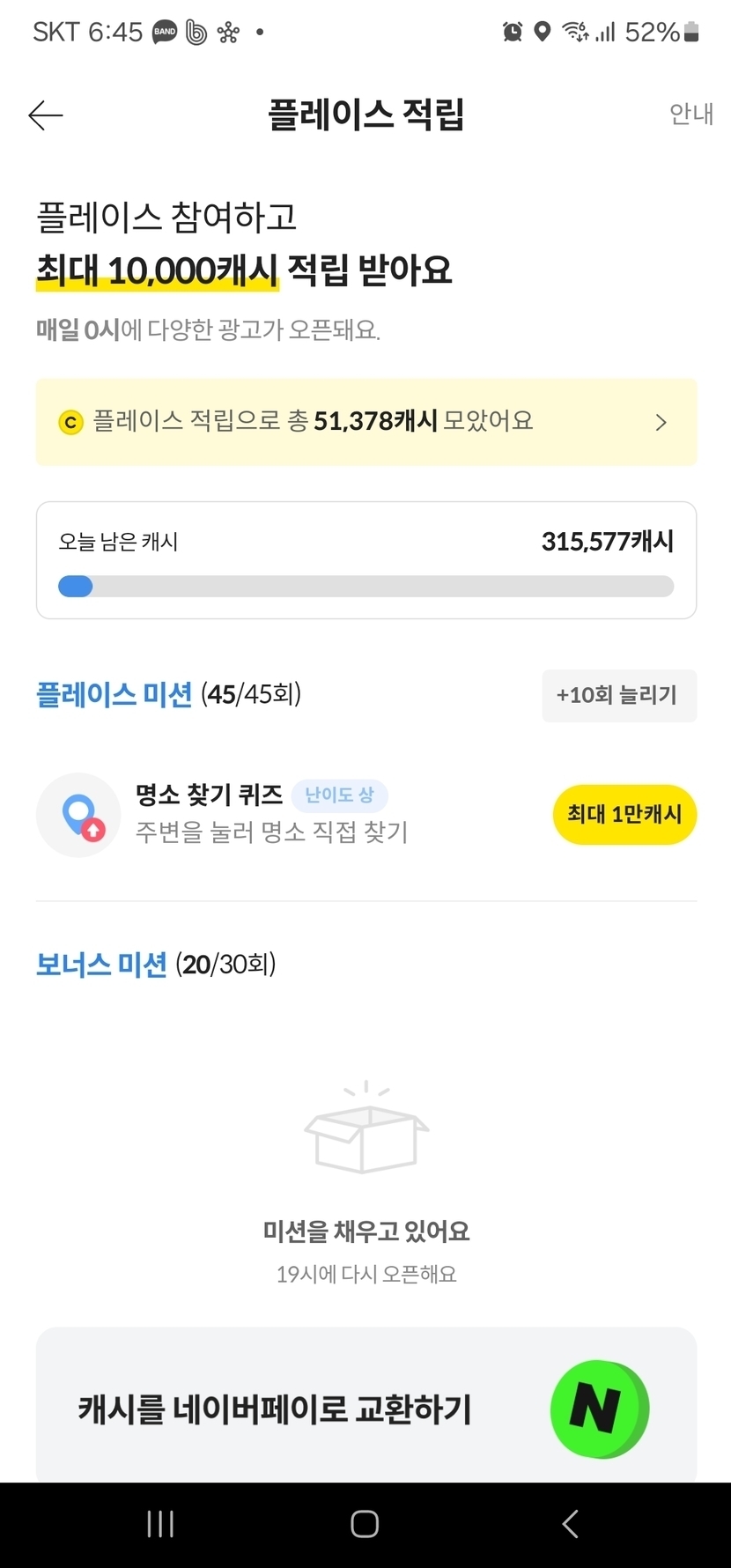Viewport: 731px width, 1568px height.
Task: Tap the yellow cash coin icon
Action: (70, 423)
